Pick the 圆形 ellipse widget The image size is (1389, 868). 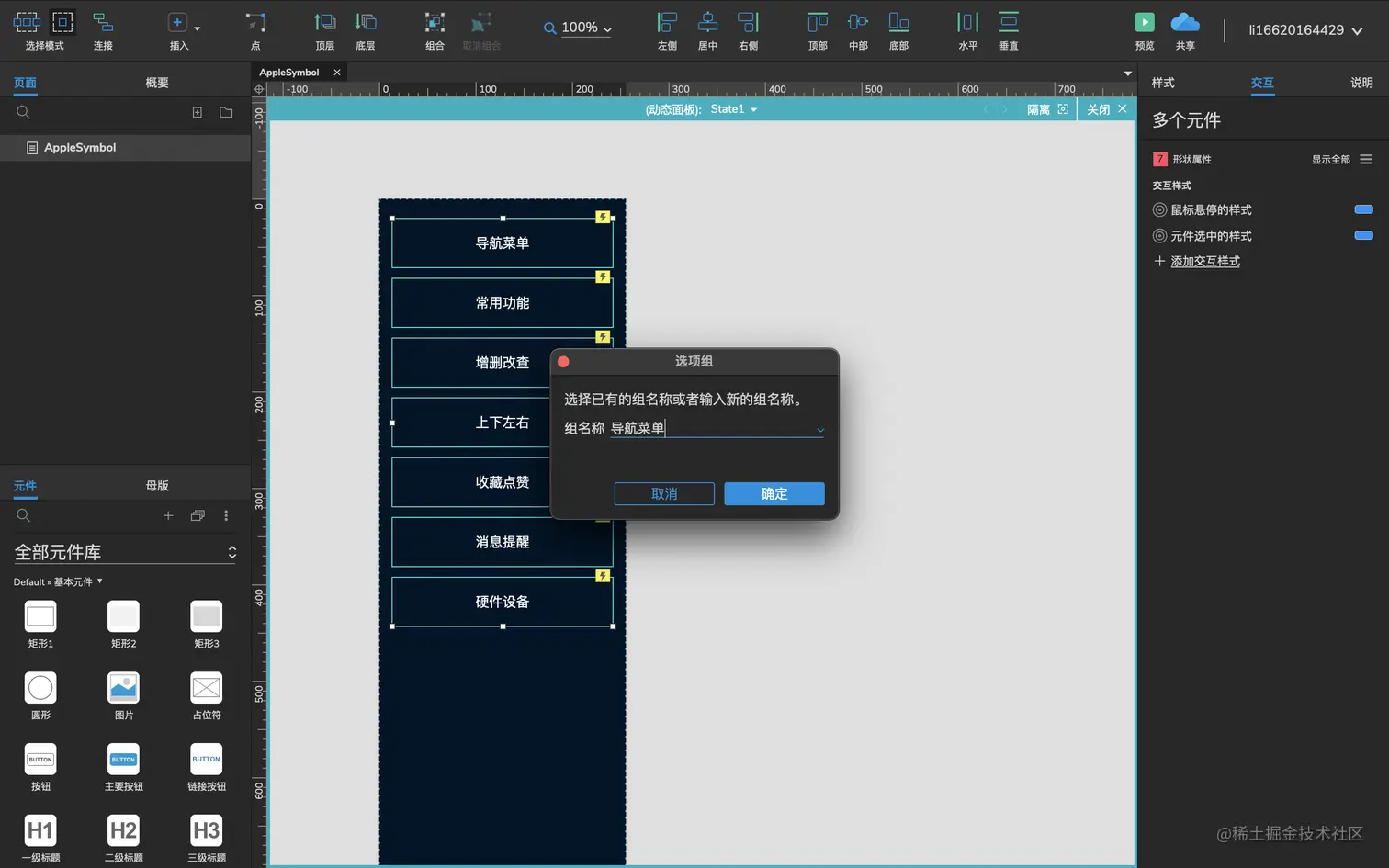pyautogui.click(x=40, y=695)
